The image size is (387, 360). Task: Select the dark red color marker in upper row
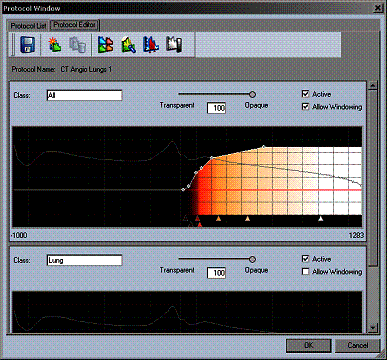[197, 219]
